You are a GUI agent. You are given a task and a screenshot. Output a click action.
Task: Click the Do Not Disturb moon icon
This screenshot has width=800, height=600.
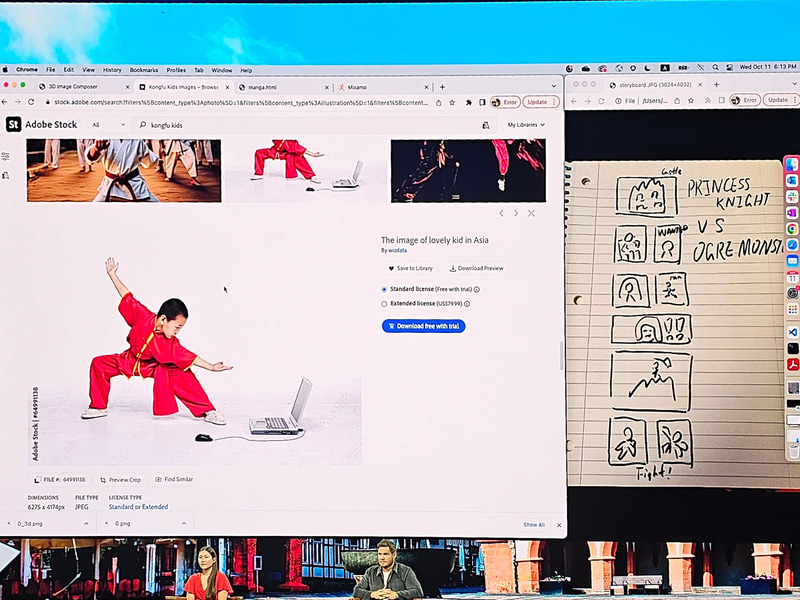coord(647,68)
